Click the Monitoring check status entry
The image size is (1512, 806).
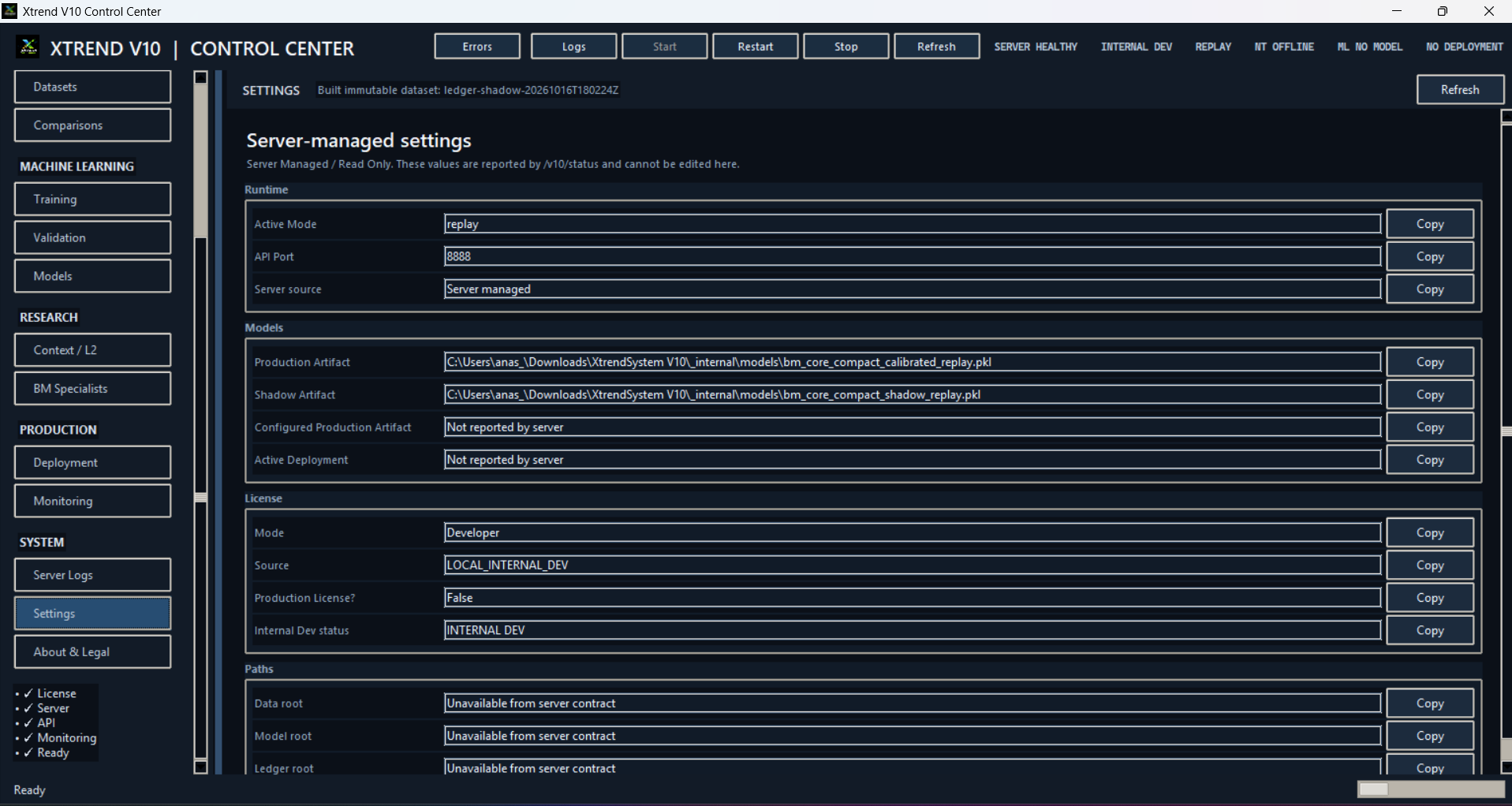pos(60,738)
